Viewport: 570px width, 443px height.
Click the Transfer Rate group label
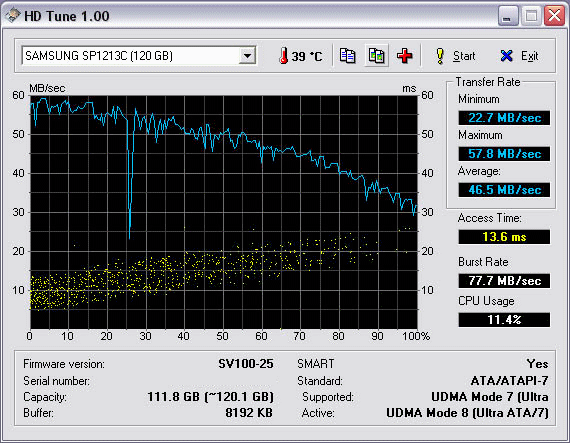click(488, 82)
